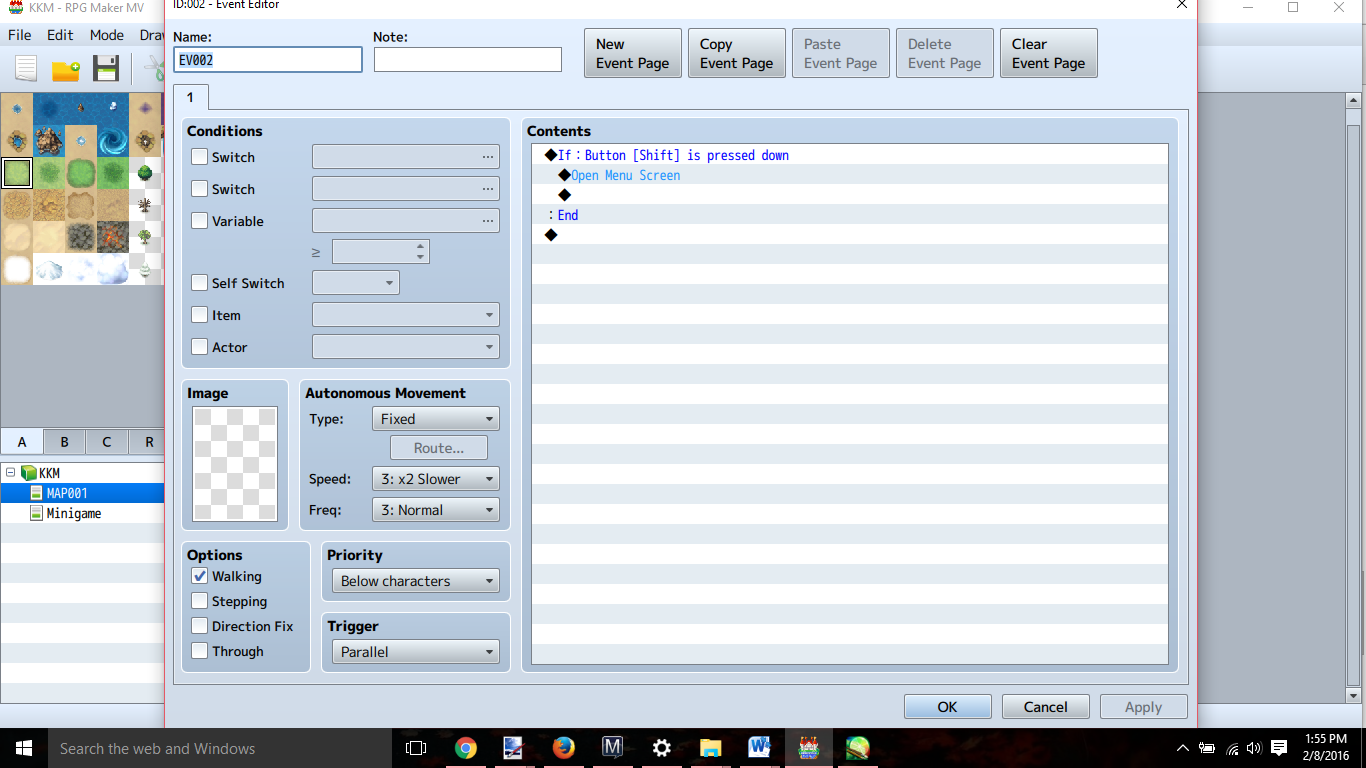Click the volume speaker tray icon
This screenshot has height=768, width=1366.
pyautogui.click(x=1255, y=748)
